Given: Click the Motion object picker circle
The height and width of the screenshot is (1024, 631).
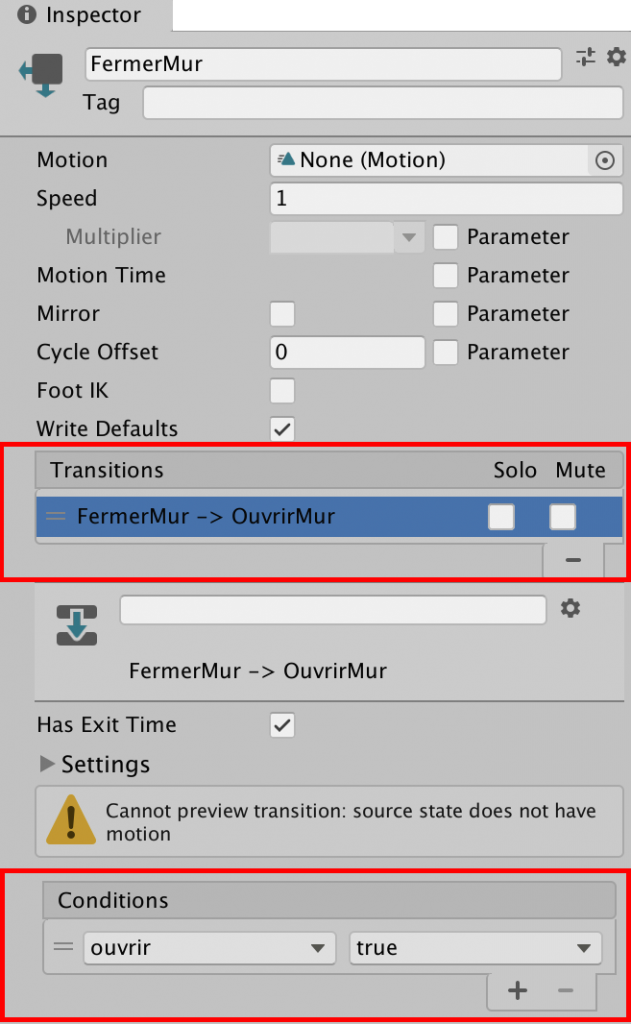Looking at the screenshot, I should (605, 160).
